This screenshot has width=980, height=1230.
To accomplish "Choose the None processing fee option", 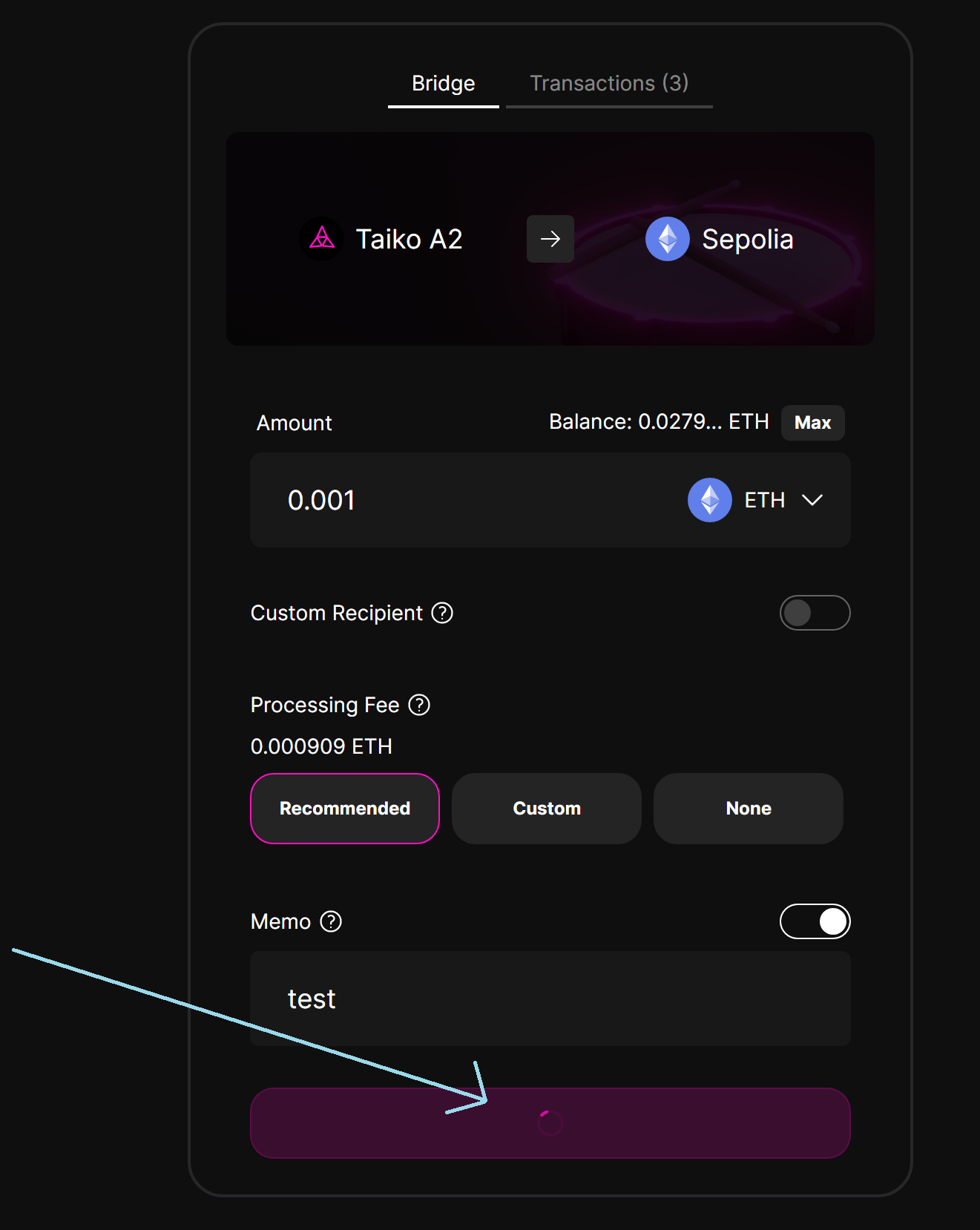I will (747, 809).
